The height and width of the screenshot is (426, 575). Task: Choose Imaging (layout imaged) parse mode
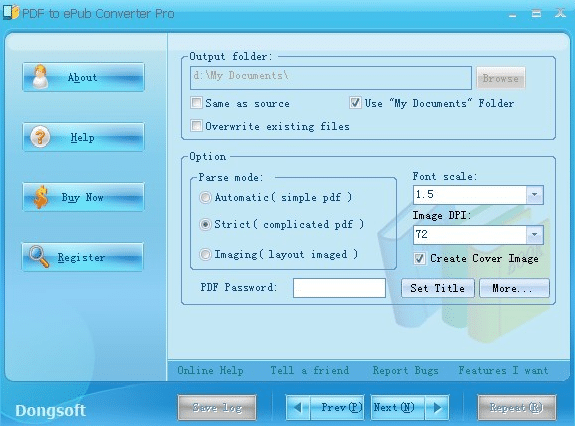[205, 254]
